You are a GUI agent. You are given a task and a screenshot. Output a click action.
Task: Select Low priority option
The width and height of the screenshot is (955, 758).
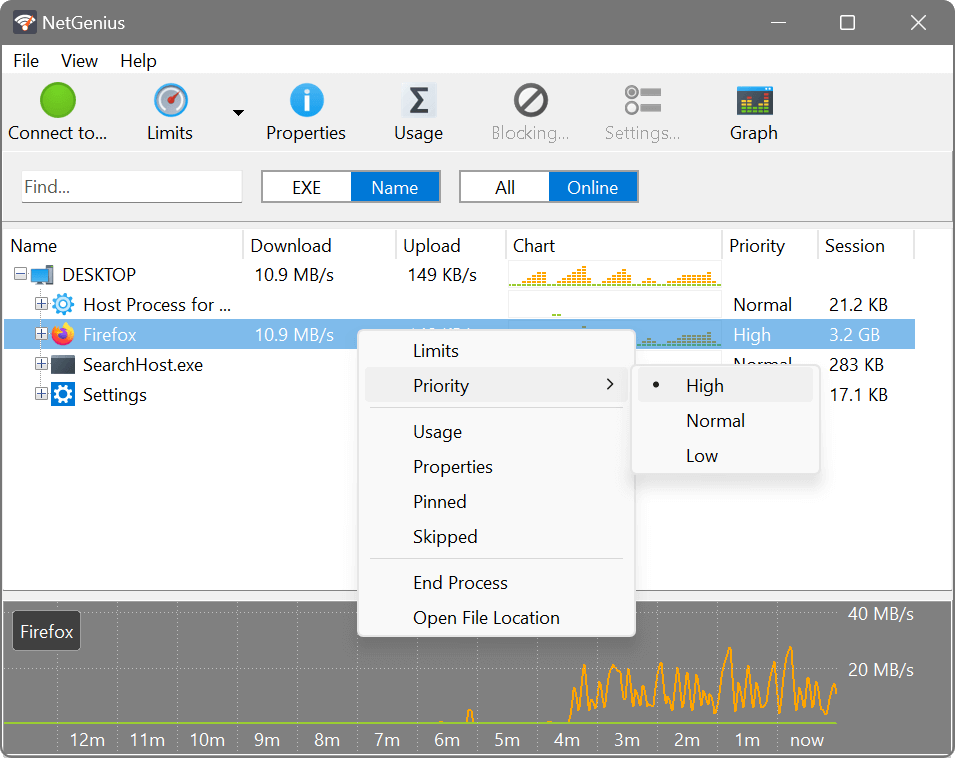coord(725,455)
